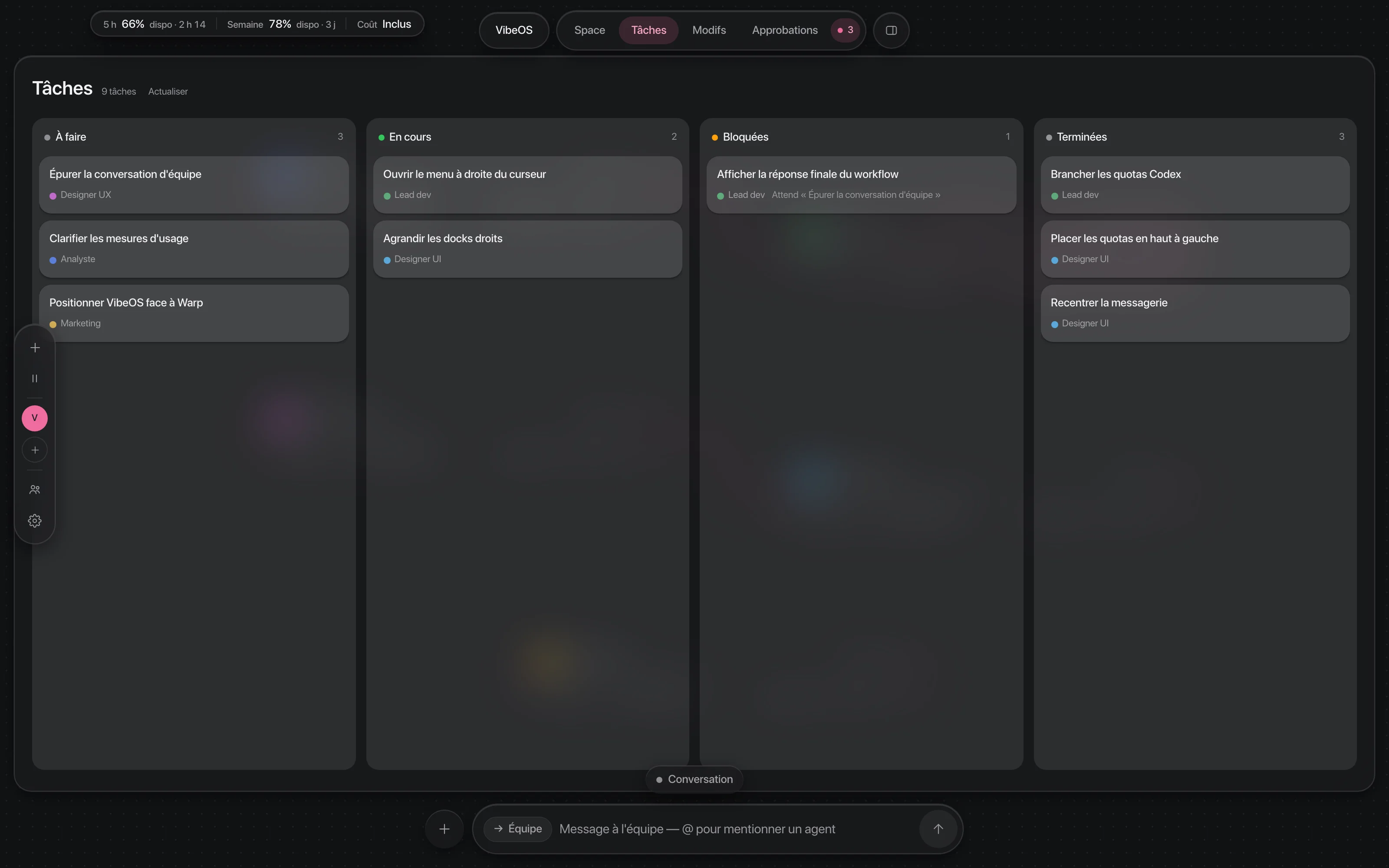The height and width of the screenshot is (868, 1389).
Task: Open task Clarifier les mesures d'usage
Action: coord(194,249)
